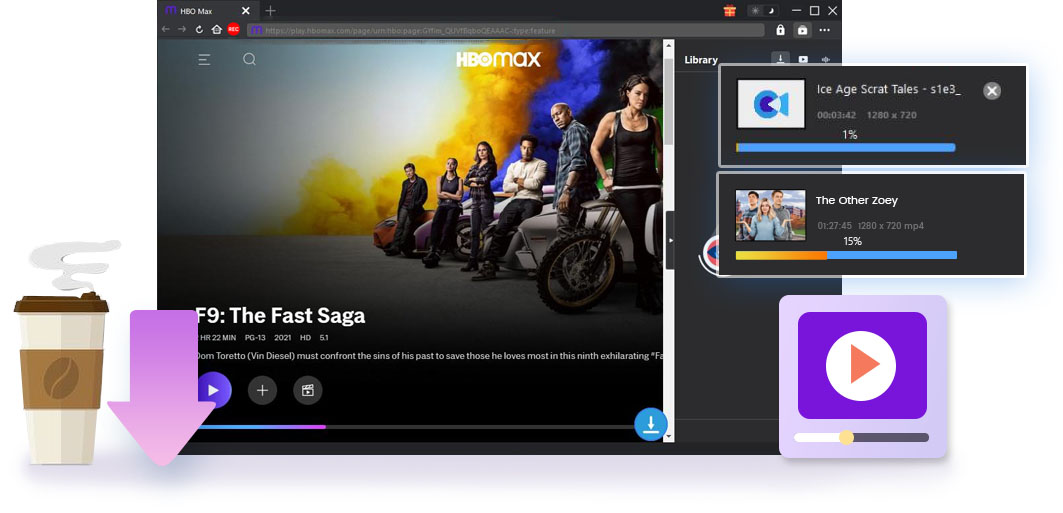Click the padlock icon in toolbar
1063x513 pixels.
pos(780,30)
